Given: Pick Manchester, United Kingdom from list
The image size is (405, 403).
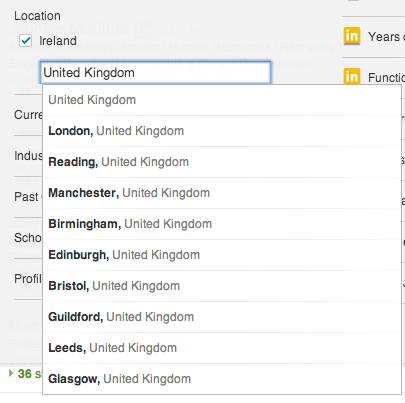Looking at the screenshot, I should click(222, 193).
